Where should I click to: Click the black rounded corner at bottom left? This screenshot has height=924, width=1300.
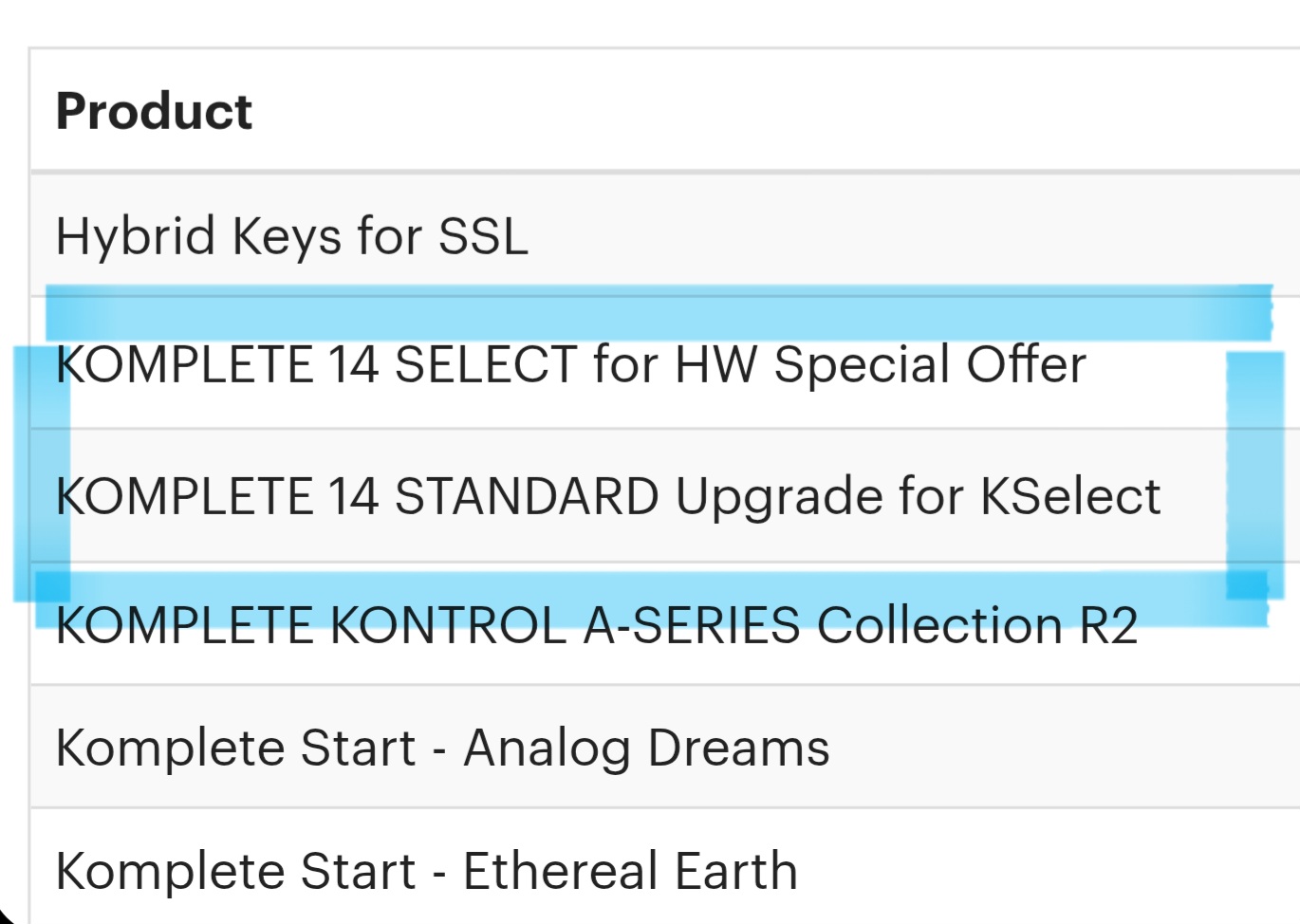tap(8, 913)
